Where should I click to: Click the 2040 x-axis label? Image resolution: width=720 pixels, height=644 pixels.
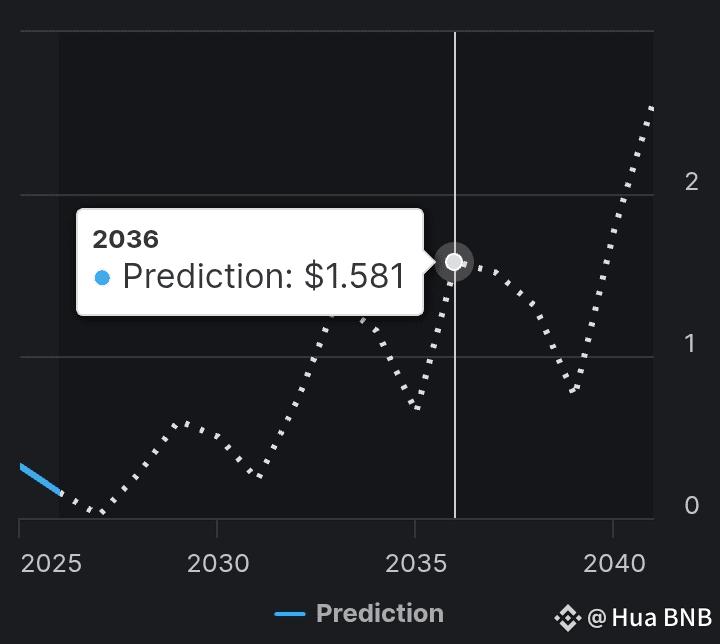click(x=614, y=563)
